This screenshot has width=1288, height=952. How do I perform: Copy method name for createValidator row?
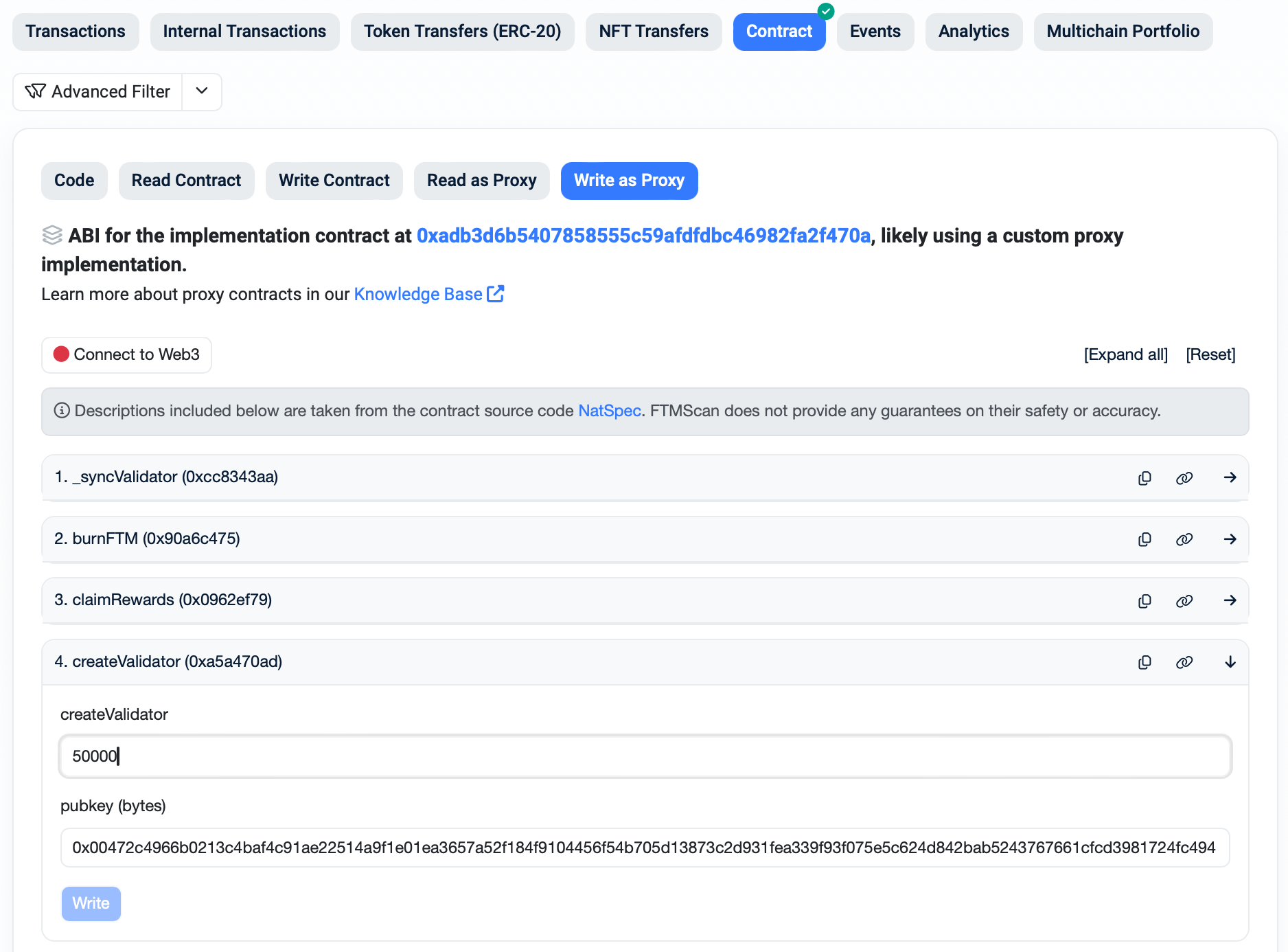coord(1145,662)
